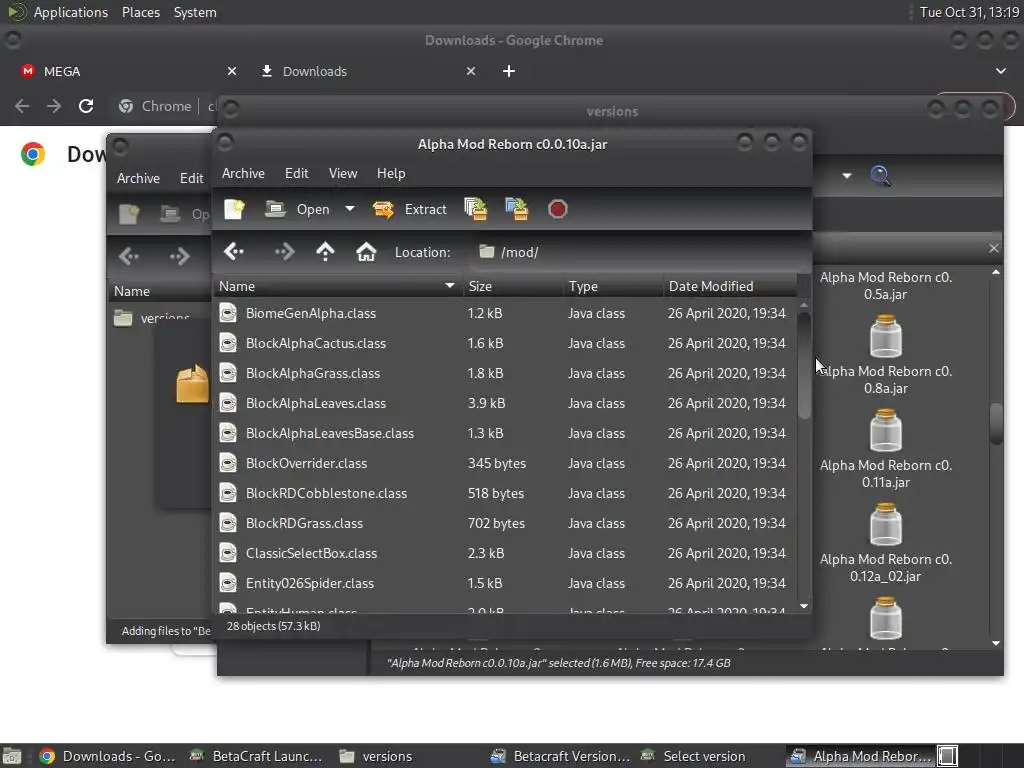Open a new Chrome tab

(509, 71)
